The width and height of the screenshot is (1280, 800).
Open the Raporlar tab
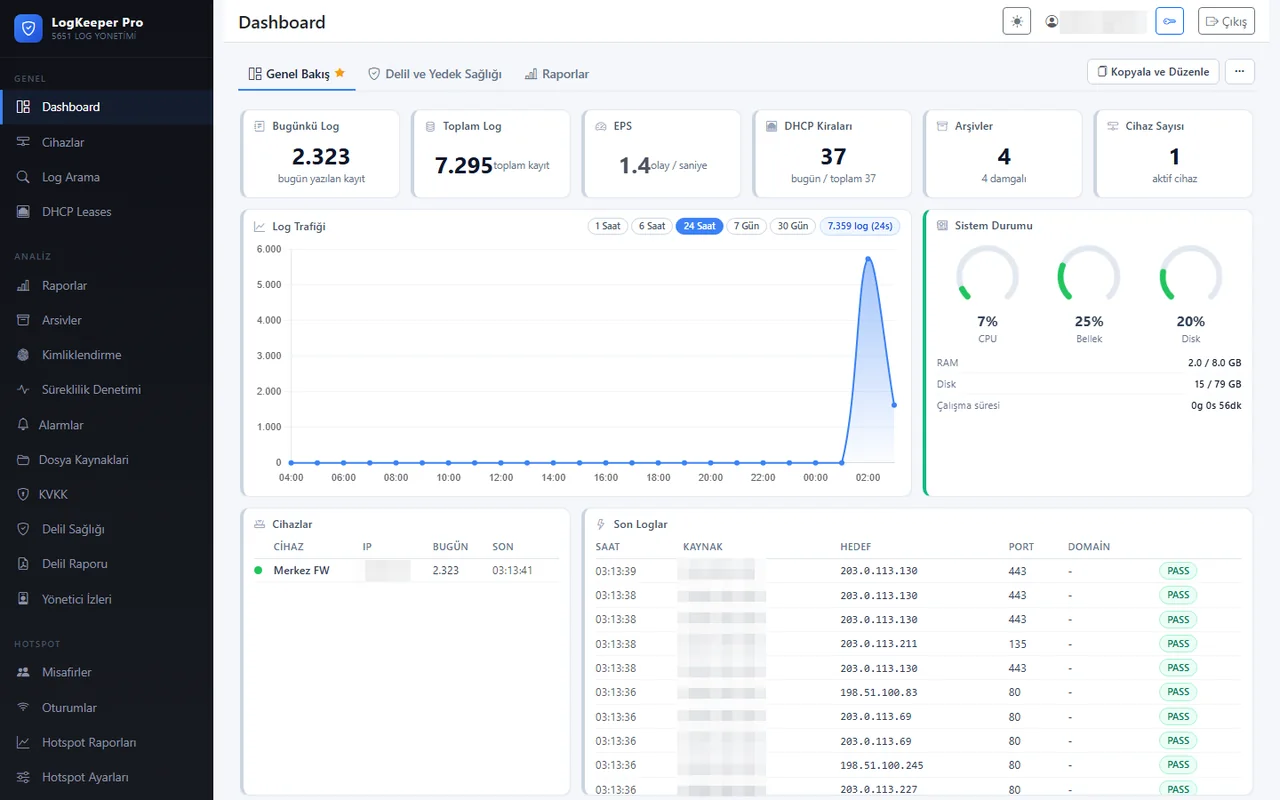[x=556, y=74]
